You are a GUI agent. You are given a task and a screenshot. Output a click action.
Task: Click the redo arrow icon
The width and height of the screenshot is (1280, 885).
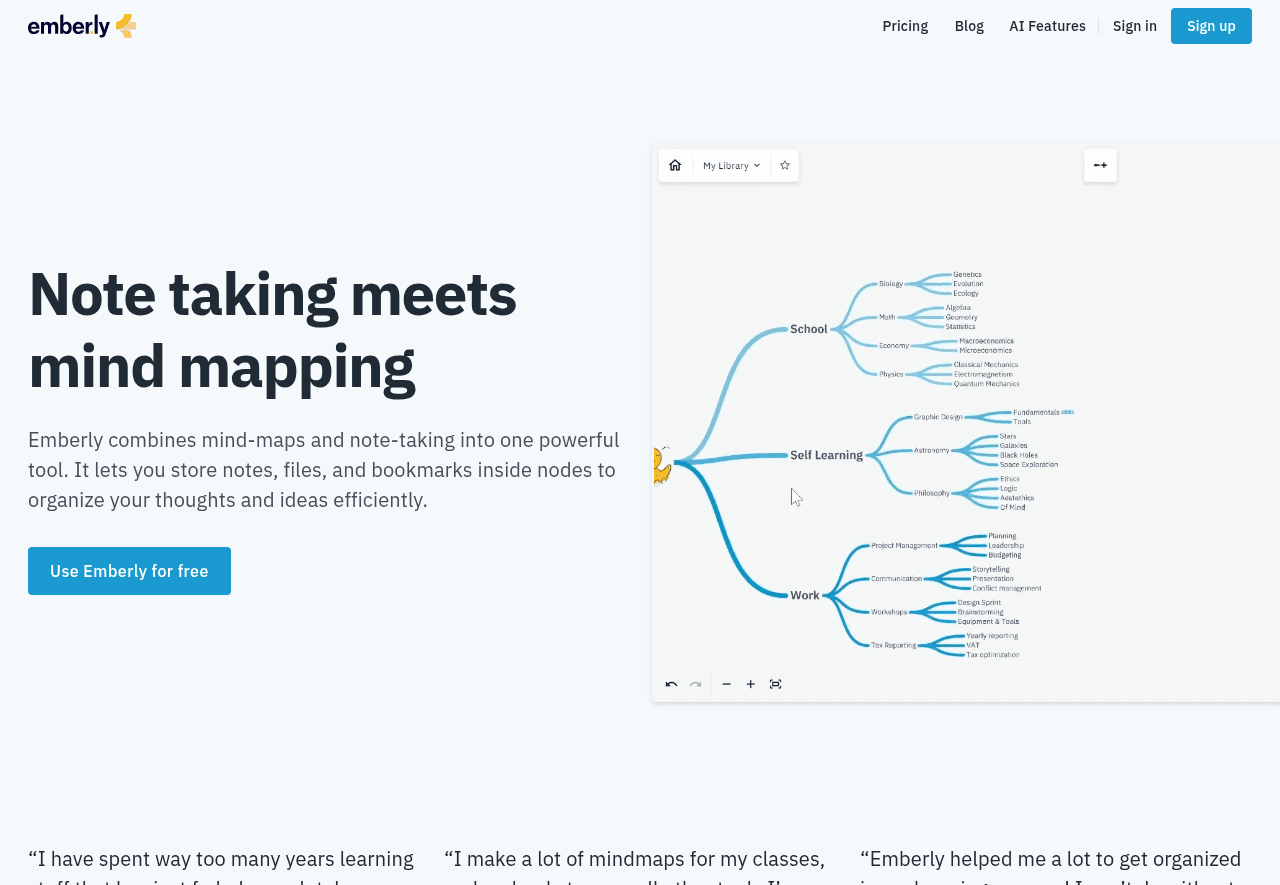click(x=695, y=684)
